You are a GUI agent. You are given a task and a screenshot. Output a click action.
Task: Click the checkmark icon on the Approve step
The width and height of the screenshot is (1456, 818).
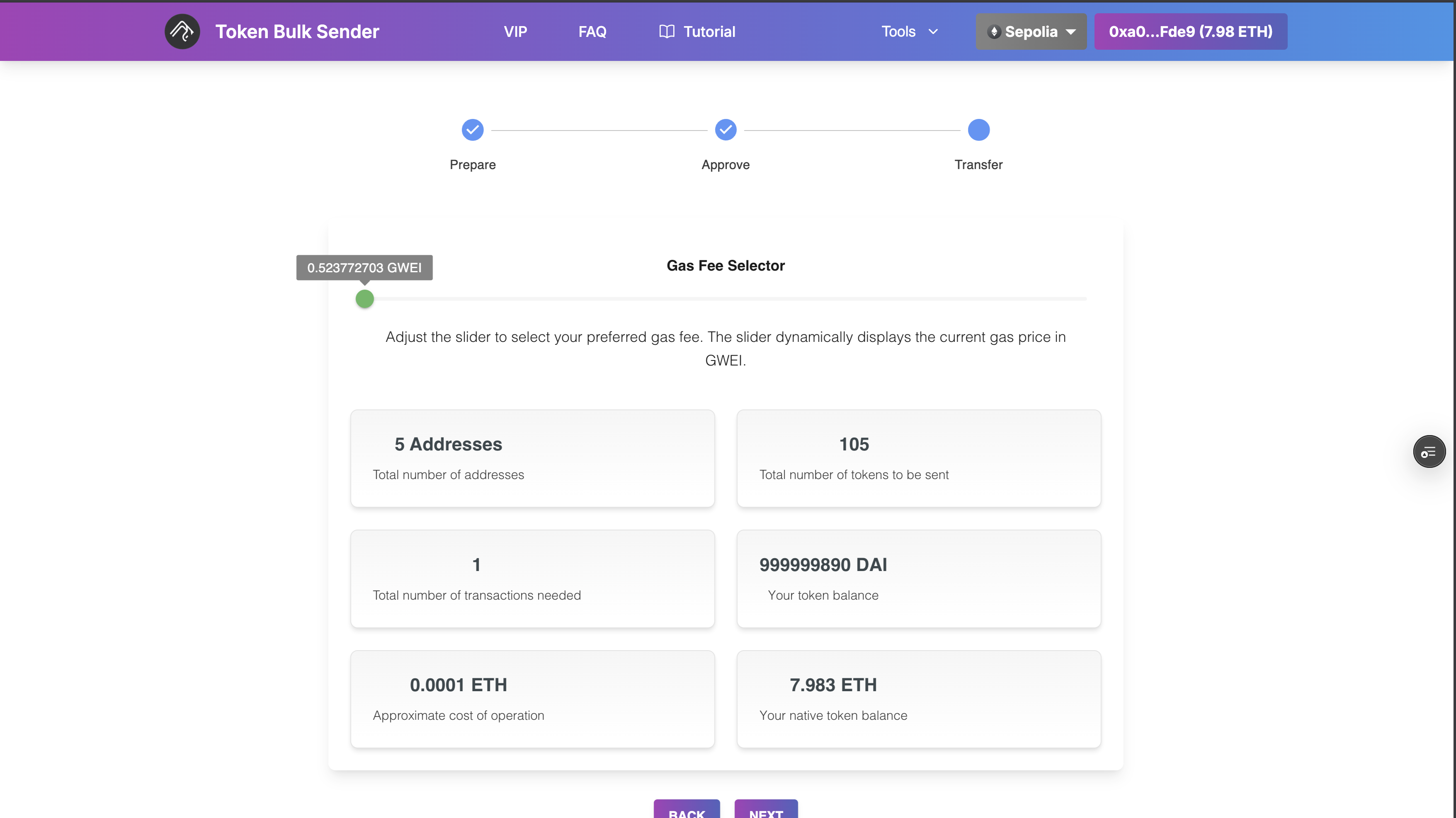tap(726, 129)
